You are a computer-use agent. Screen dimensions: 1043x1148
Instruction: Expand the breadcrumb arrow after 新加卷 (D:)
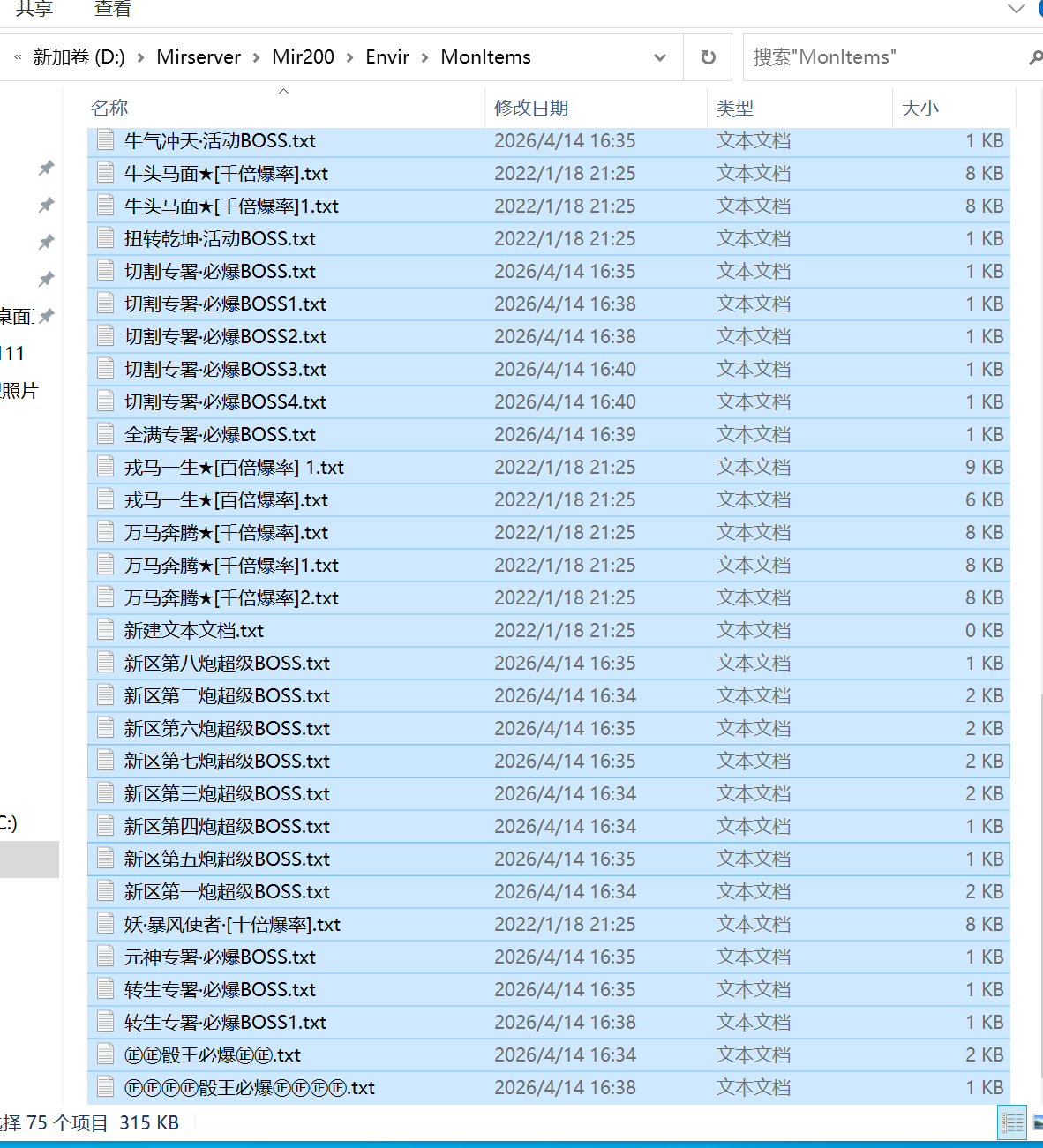(x=140, y=57)
